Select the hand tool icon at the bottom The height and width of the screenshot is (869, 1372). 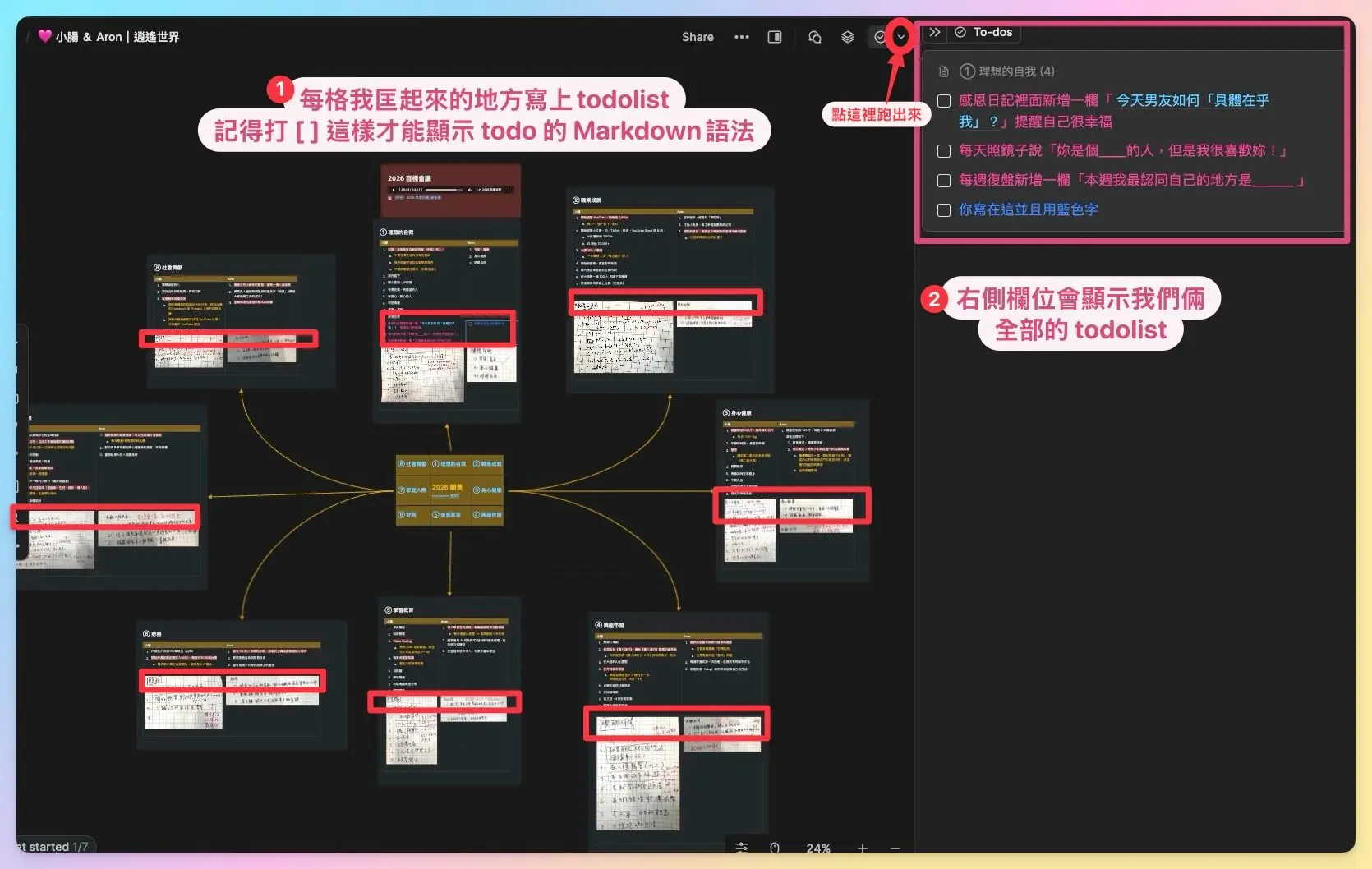[x=775, y=848]
